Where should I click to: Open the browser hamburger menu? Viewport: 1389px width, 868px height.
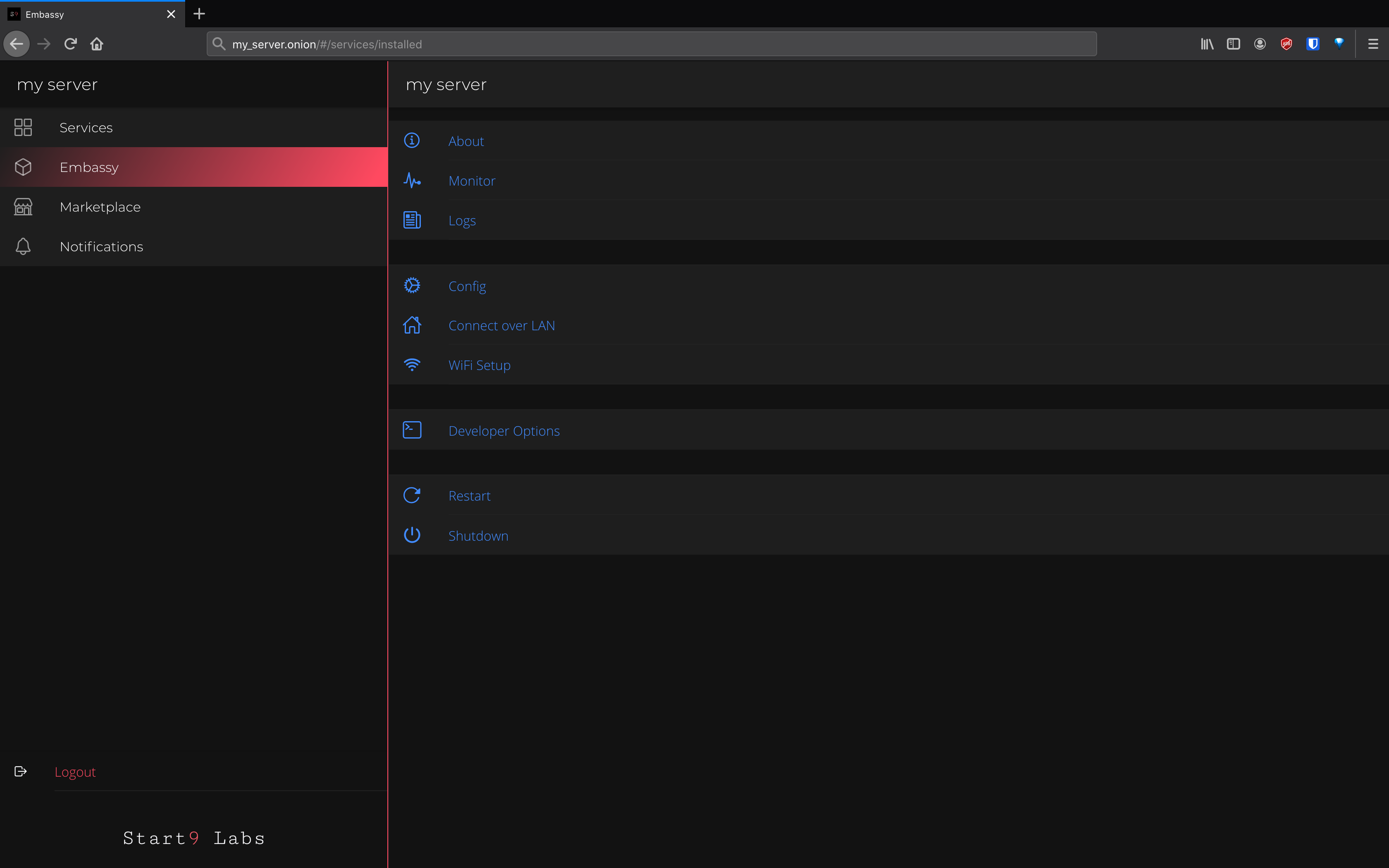click(1372, 44)
